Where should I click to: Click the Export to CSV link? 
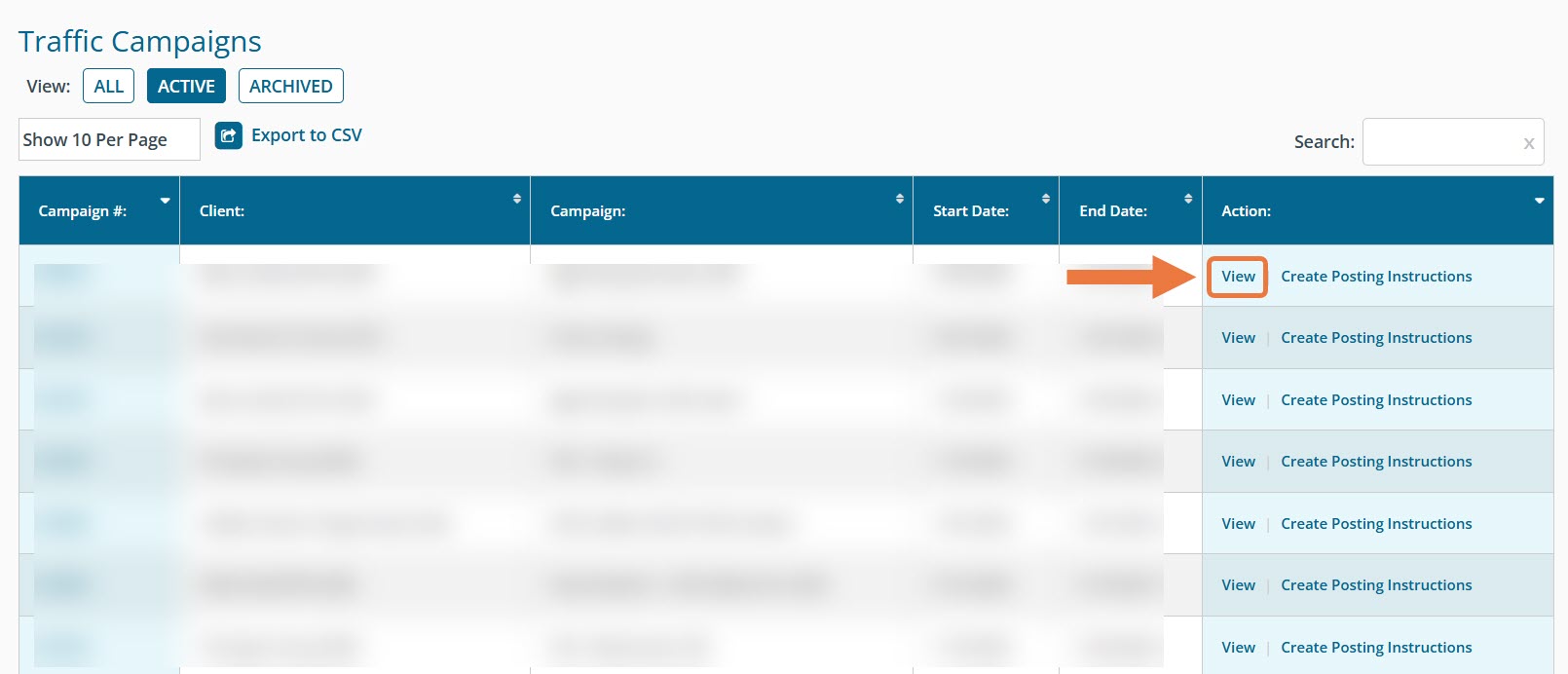tap(306, 135)
